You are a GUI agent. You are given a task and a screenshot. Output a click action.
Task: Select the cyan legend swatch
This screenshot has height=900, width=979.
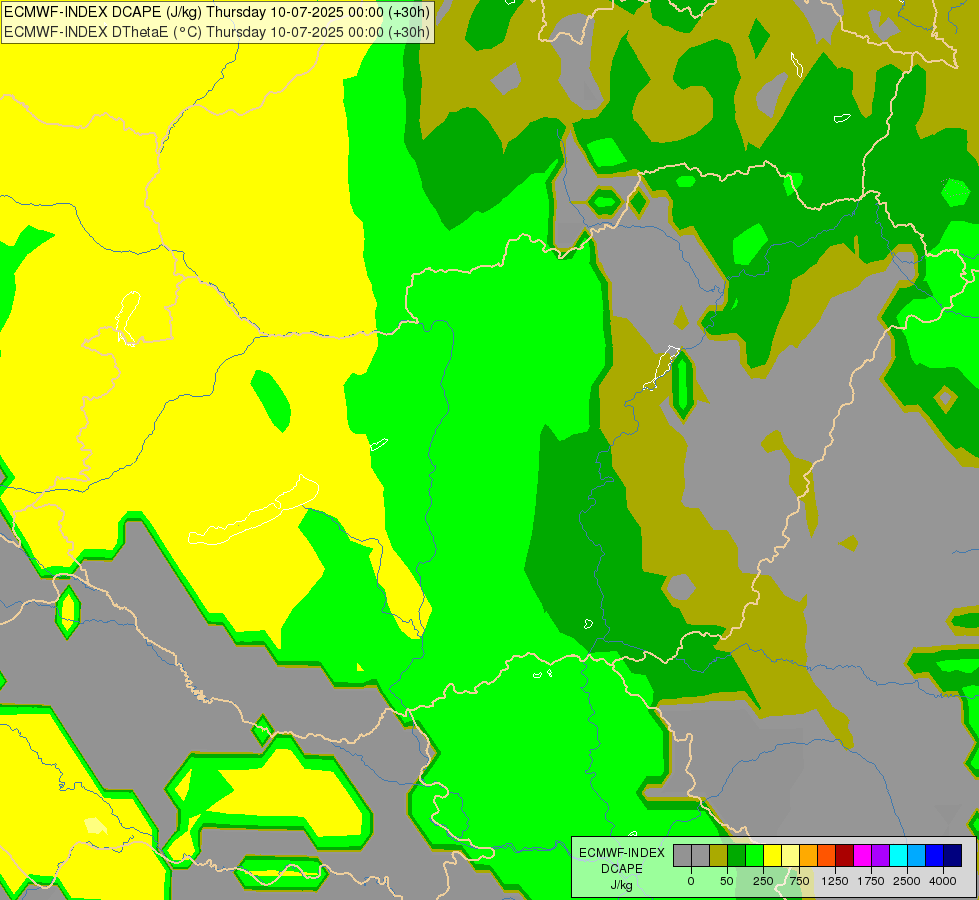click(898, 856)
